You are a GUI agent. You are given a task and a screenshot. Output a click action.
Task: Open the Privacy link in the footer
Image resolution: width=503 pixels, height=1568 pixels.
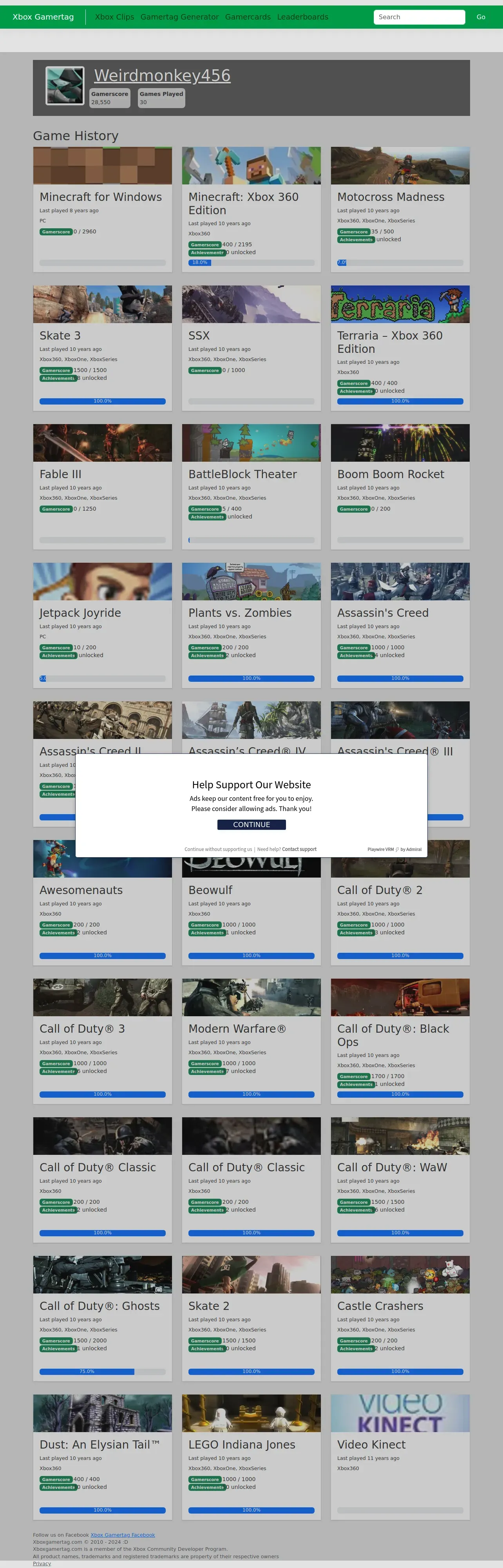click(42, 1563)
